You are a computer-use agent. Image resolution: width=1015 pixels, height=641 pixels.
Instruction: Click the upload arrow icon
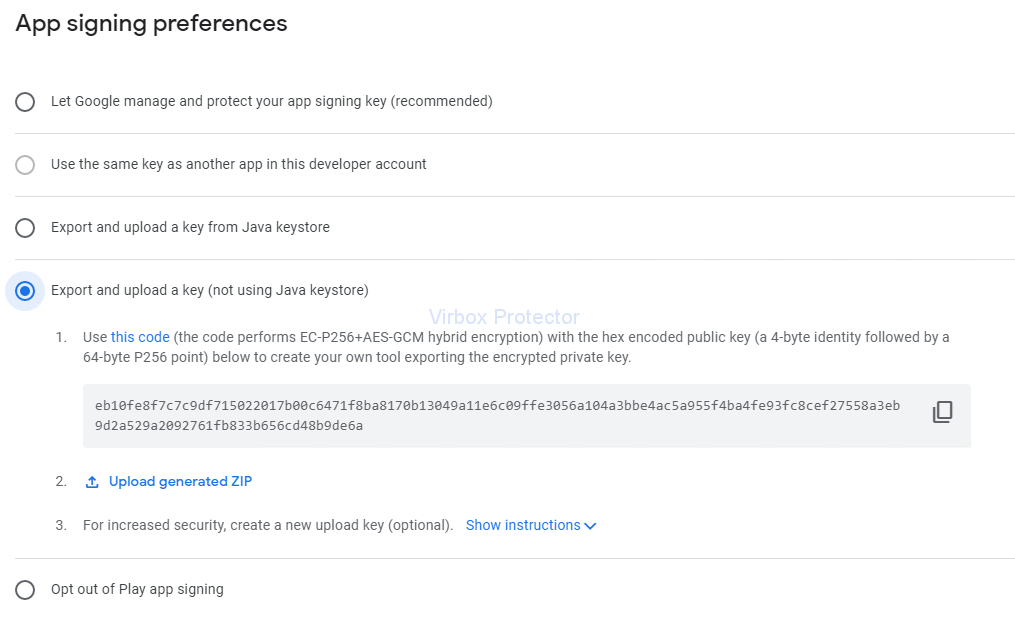click(92, 482)
